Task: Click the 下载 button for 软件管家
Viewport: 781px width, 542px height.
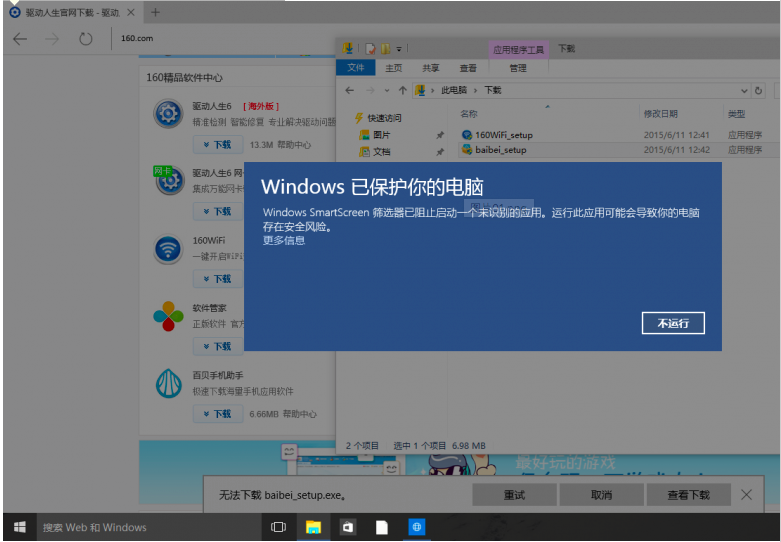Action: (218, 346)
